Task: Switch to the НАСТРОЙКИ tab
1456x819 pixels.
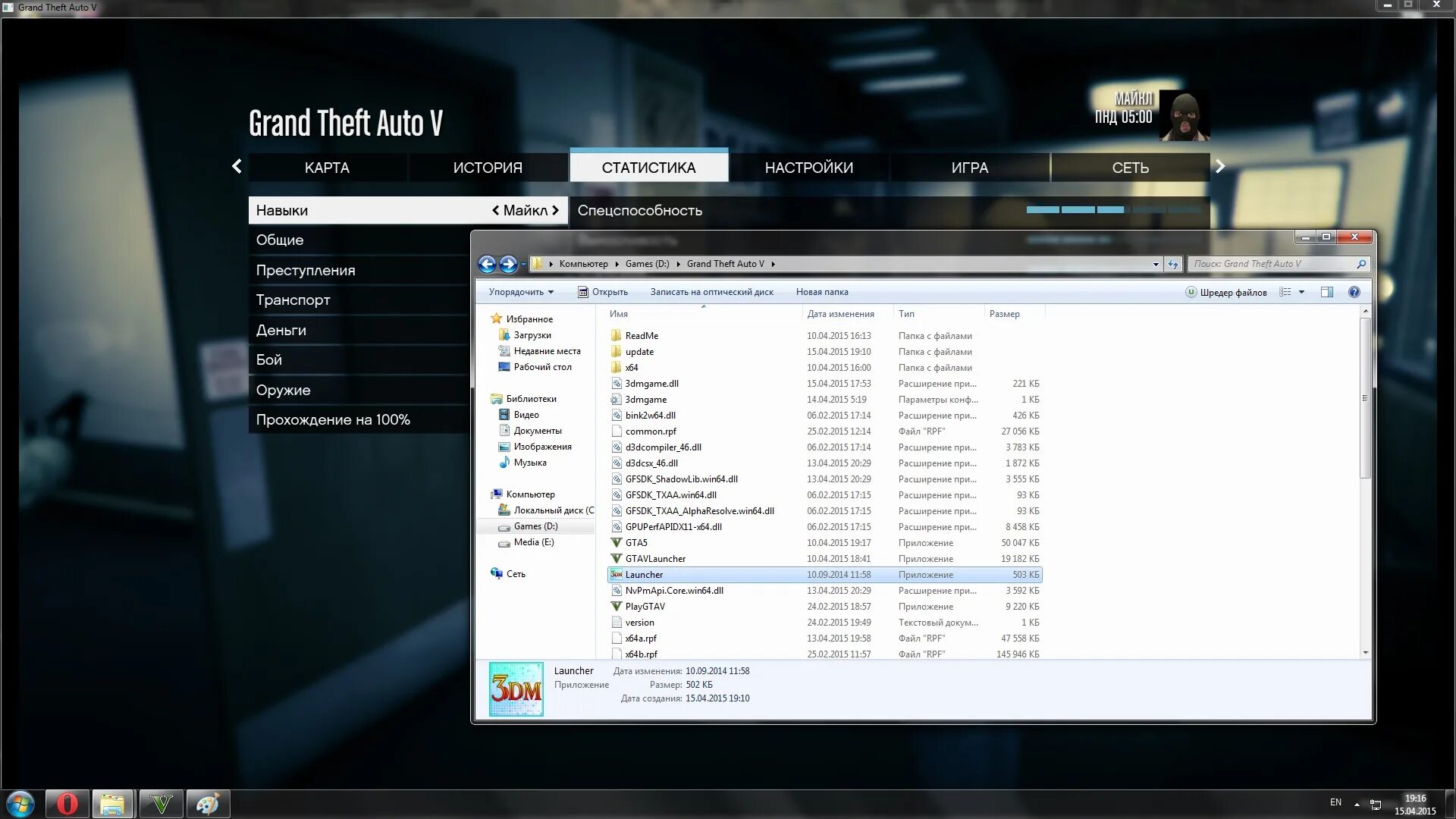Action: 808,168
